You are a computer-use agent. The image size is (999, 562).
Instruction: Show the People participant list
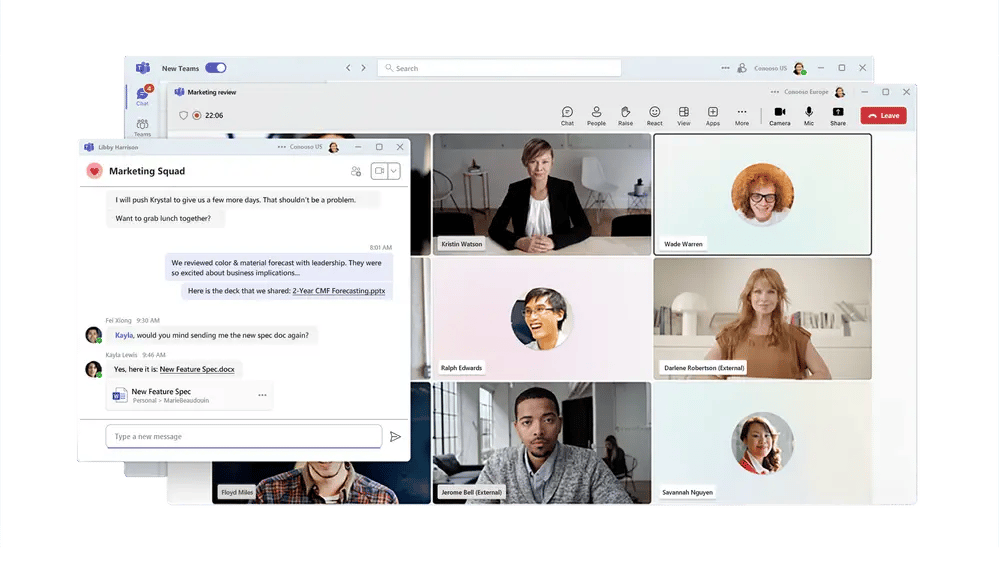pyautogui.click(x=596, y=116)
